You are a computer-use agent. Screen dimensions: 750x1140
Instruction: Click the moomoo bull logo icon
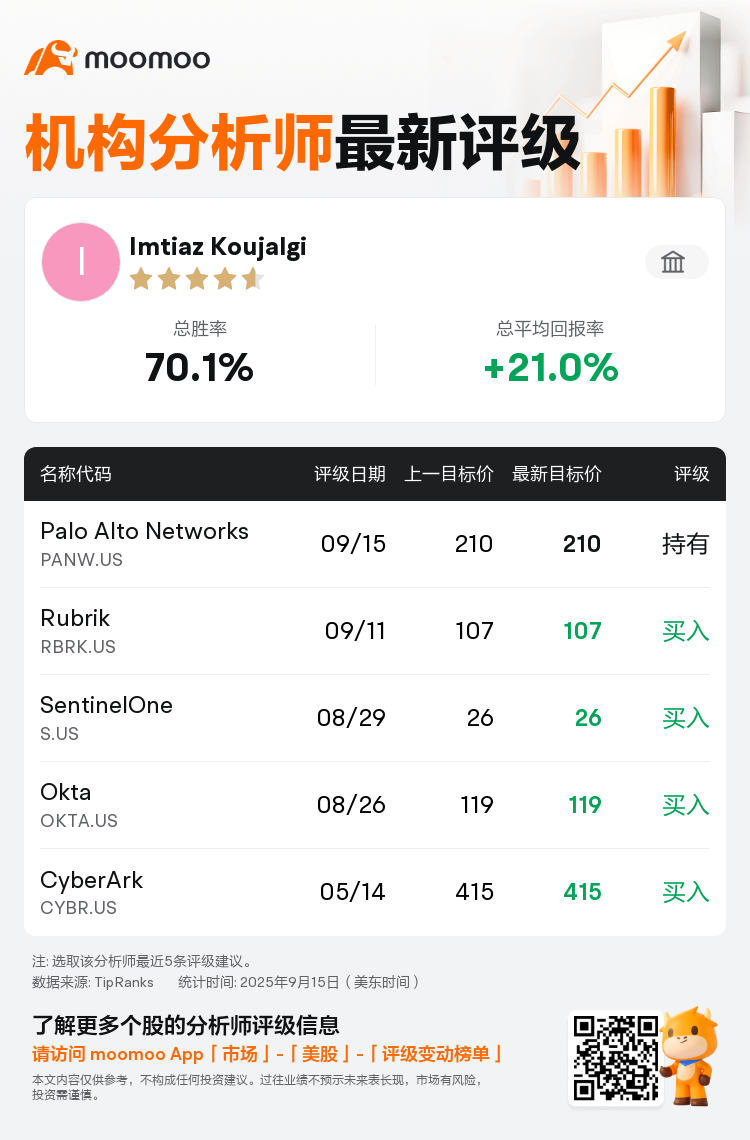pyautogui.click(x=51, y=58)
